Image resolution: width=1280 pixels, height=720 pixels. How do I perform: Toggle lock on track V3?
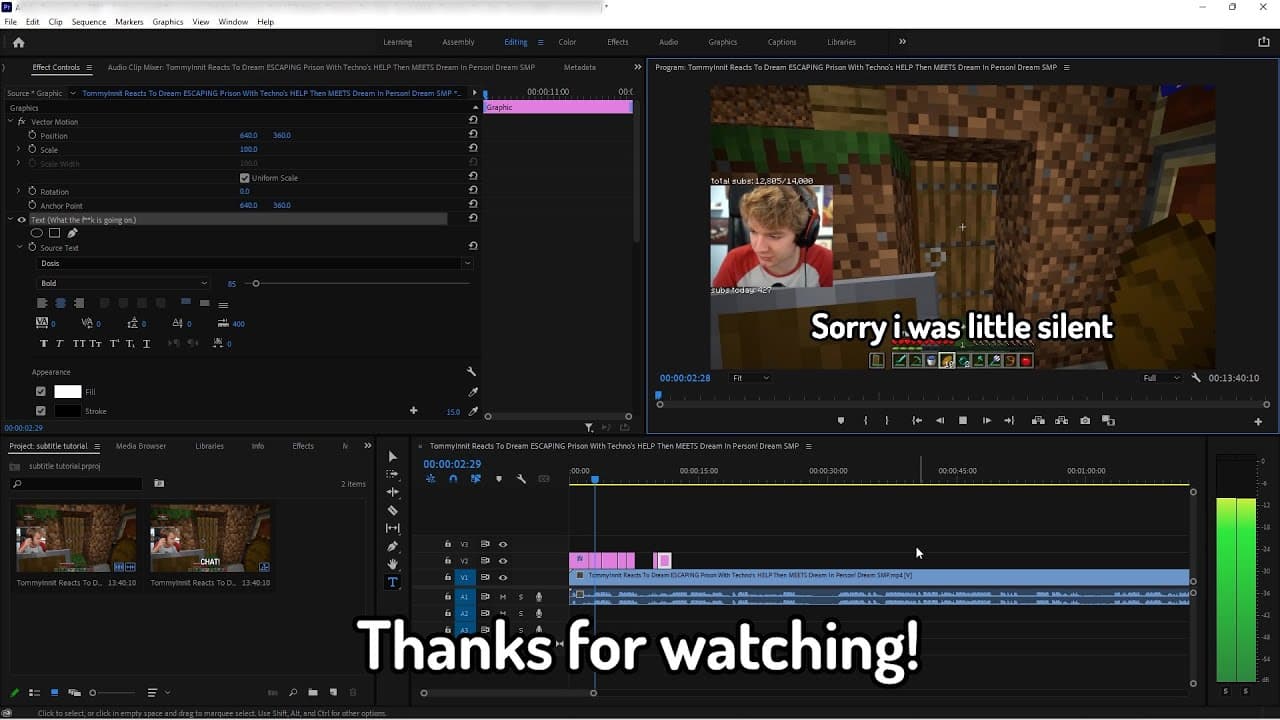(x=448, y=544)
